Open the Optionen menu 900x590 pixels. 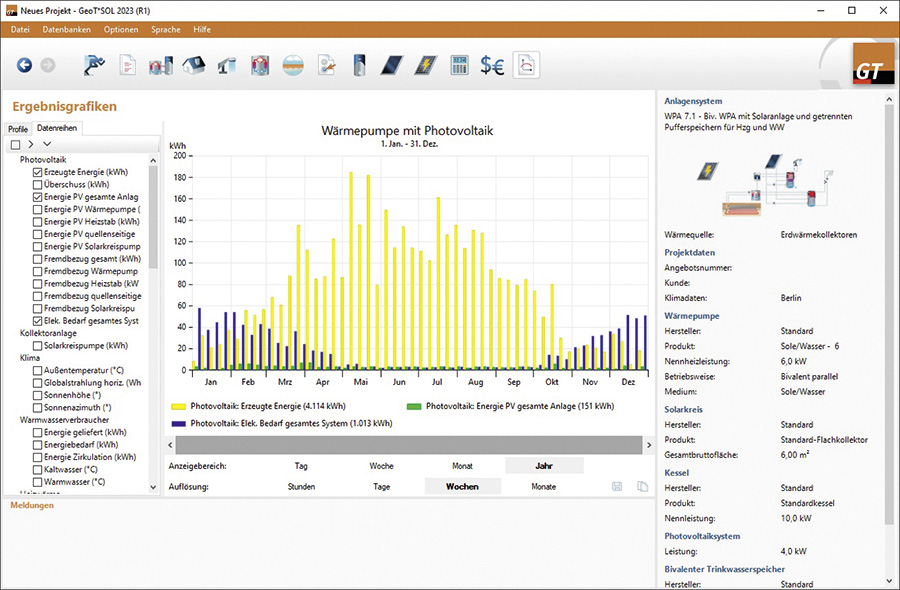point(121,30)
